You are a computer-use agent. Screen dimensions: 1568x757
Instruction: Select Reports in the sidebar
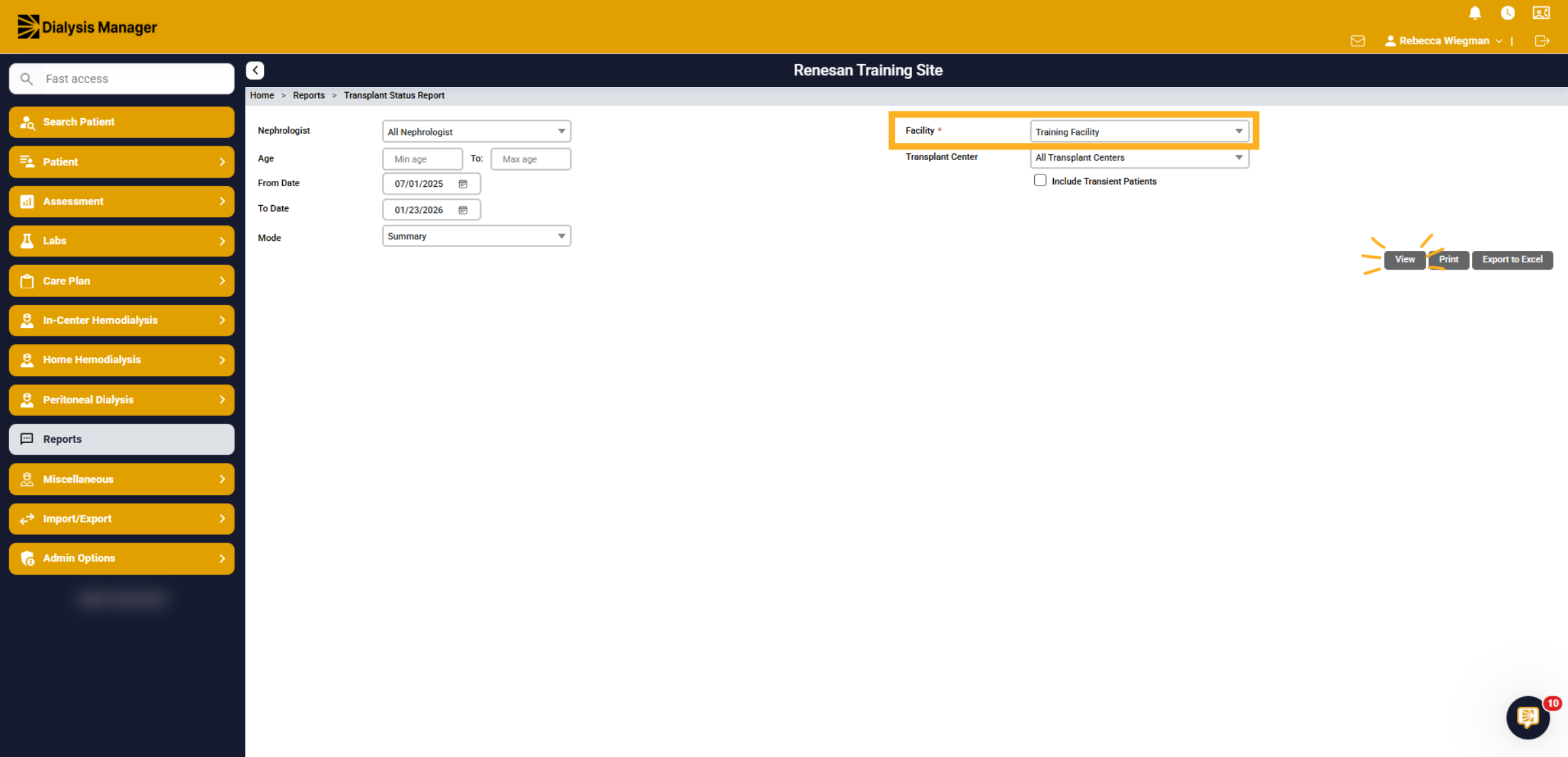[122, 439]
